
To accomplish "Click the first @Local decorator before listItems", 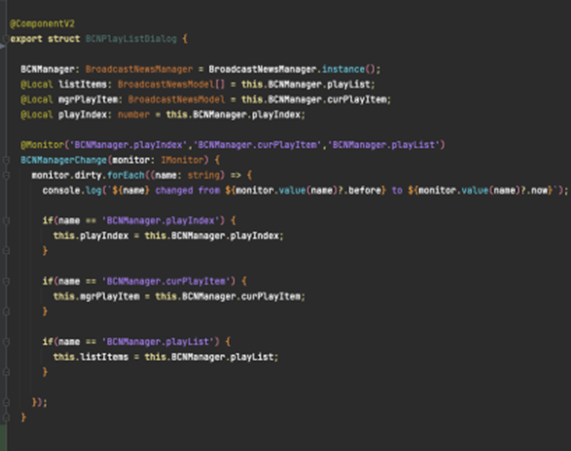I will click(x=37, y=85).
